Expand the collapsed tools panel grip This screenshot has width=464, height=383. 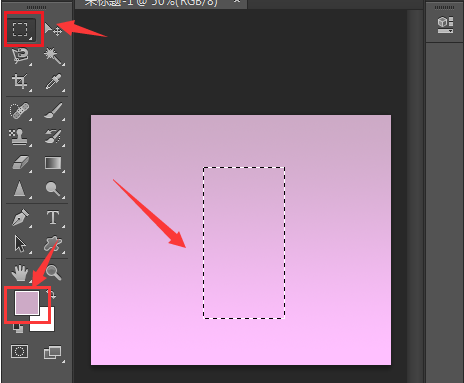pyautogui.click(x=36, y=7)
